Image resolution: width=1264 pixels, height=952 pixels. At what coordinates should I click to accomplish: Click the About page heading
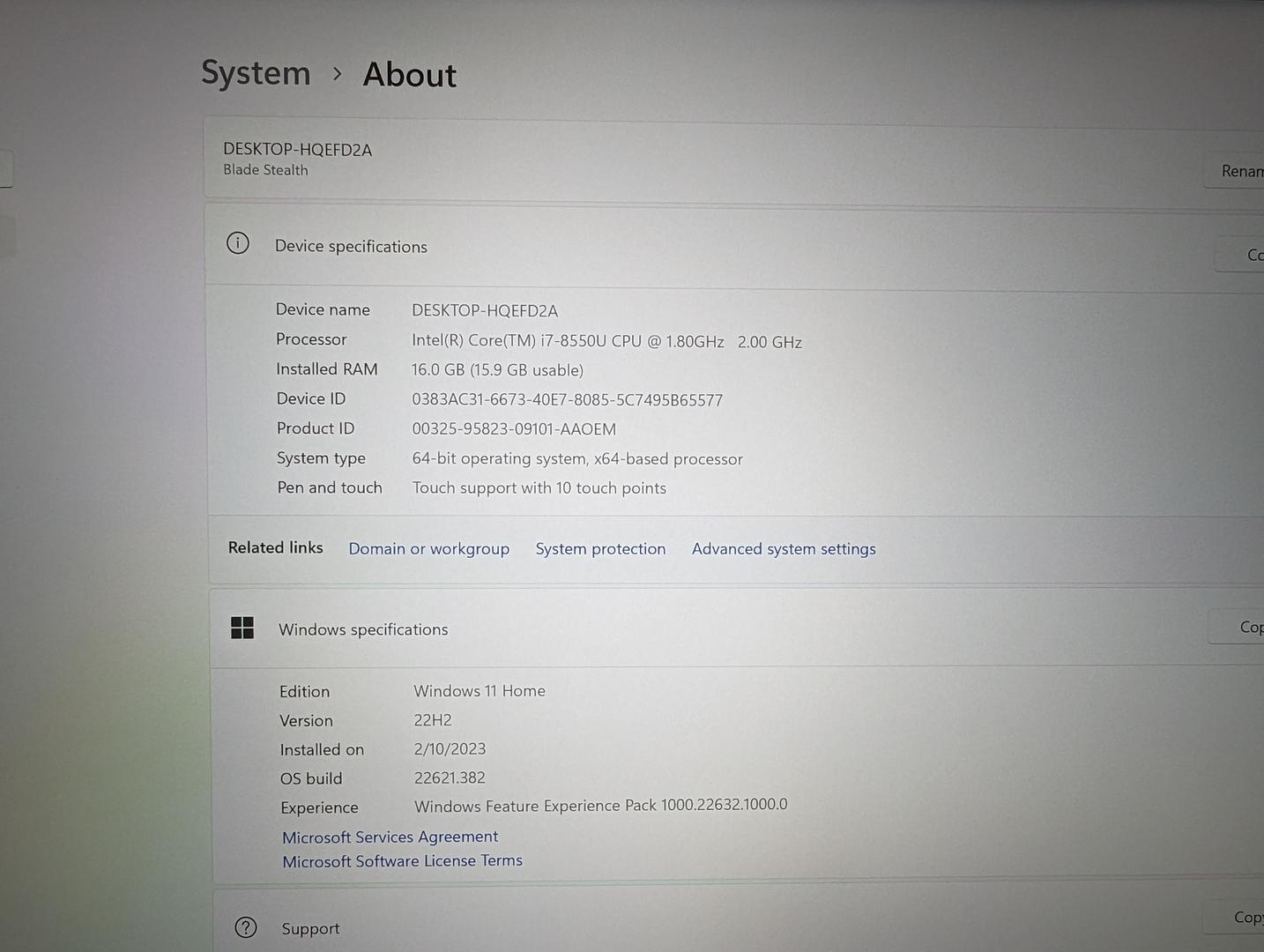[409, 75]
